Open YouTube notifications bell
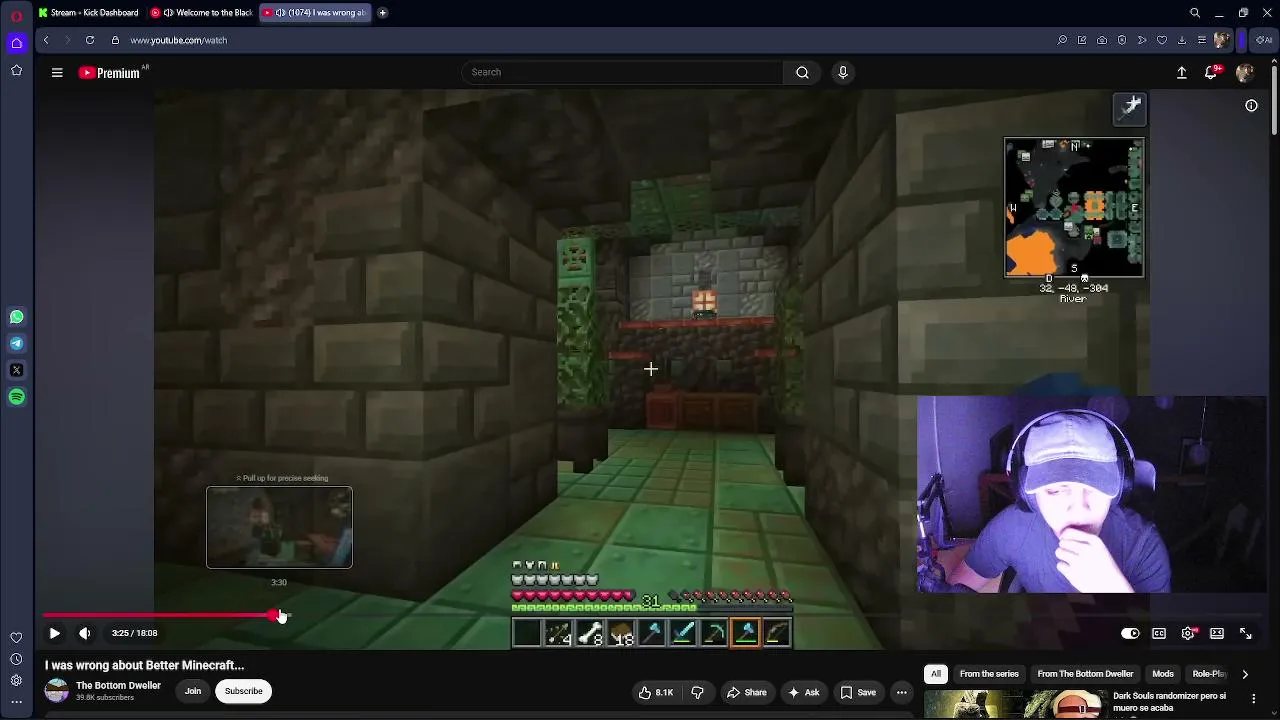This screenshot has height=720, width=1280. (1211, 72)
